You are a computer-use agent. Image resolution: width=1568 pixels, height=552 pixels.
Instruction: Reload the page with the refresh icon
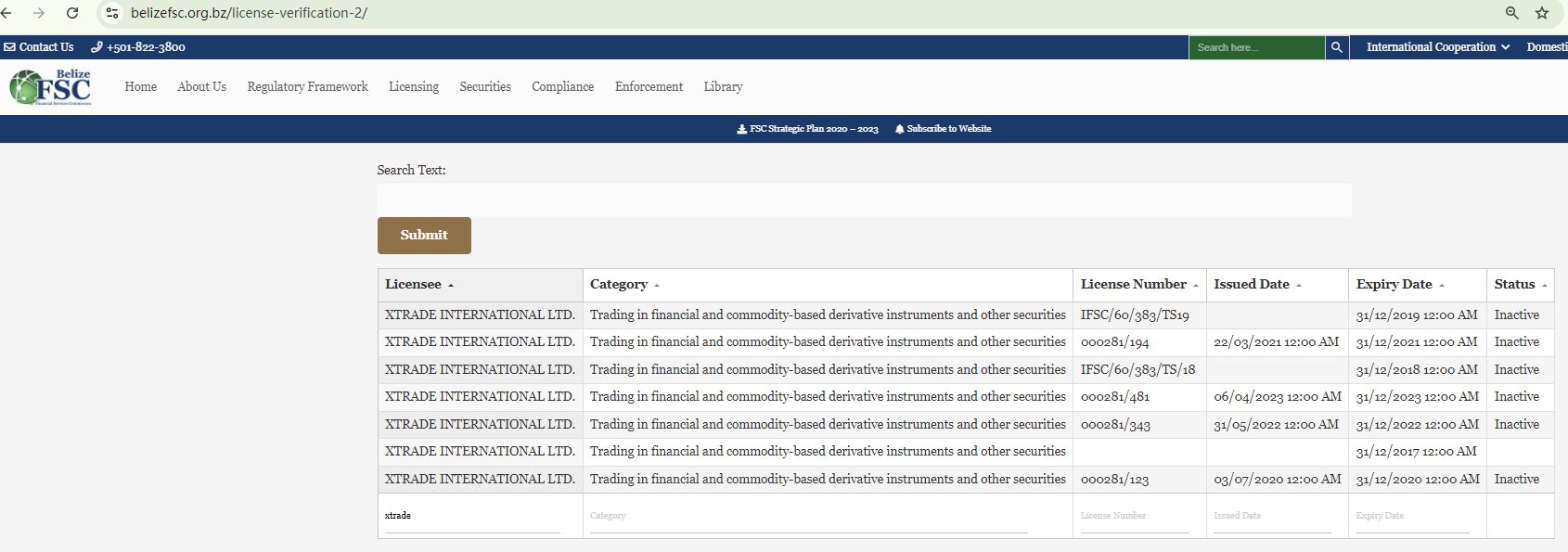coord(72,13)
